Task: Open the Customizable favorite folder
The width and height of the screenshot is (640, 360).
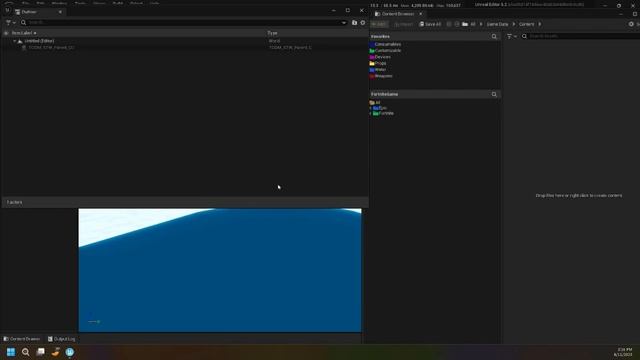Action: coord(387,51)
